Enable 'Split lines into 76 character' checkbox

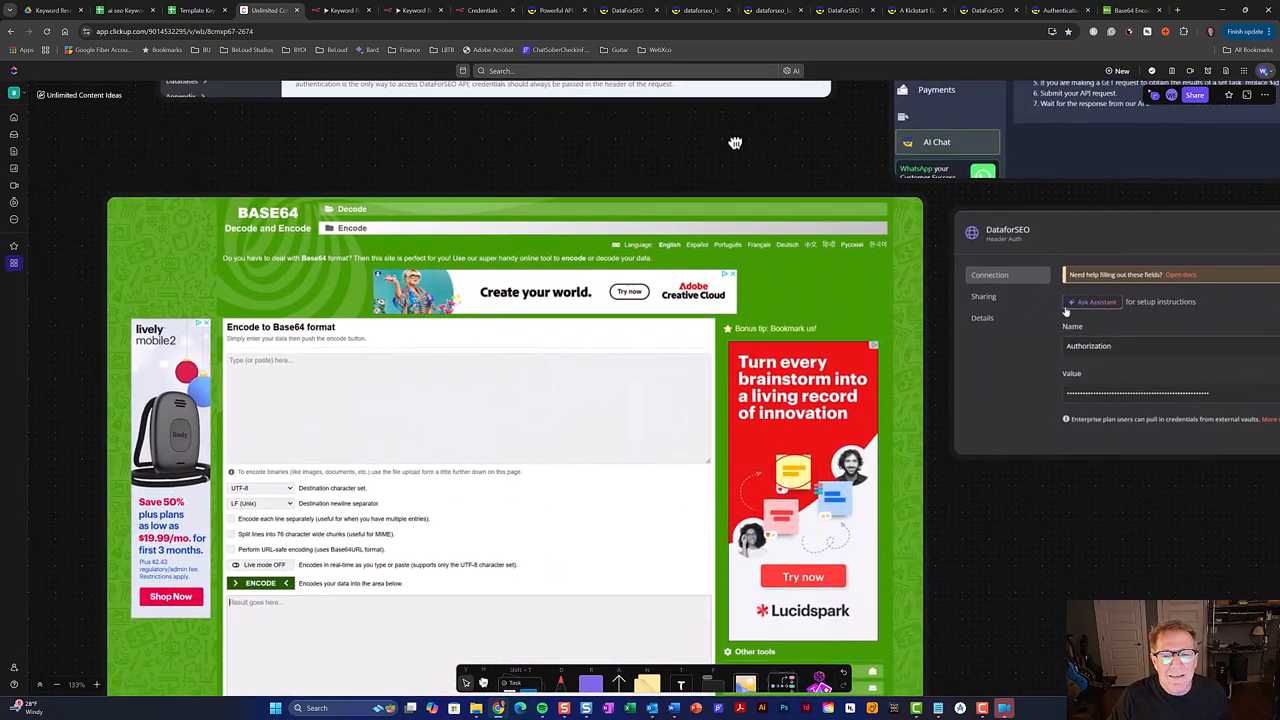tap(232, 534)
